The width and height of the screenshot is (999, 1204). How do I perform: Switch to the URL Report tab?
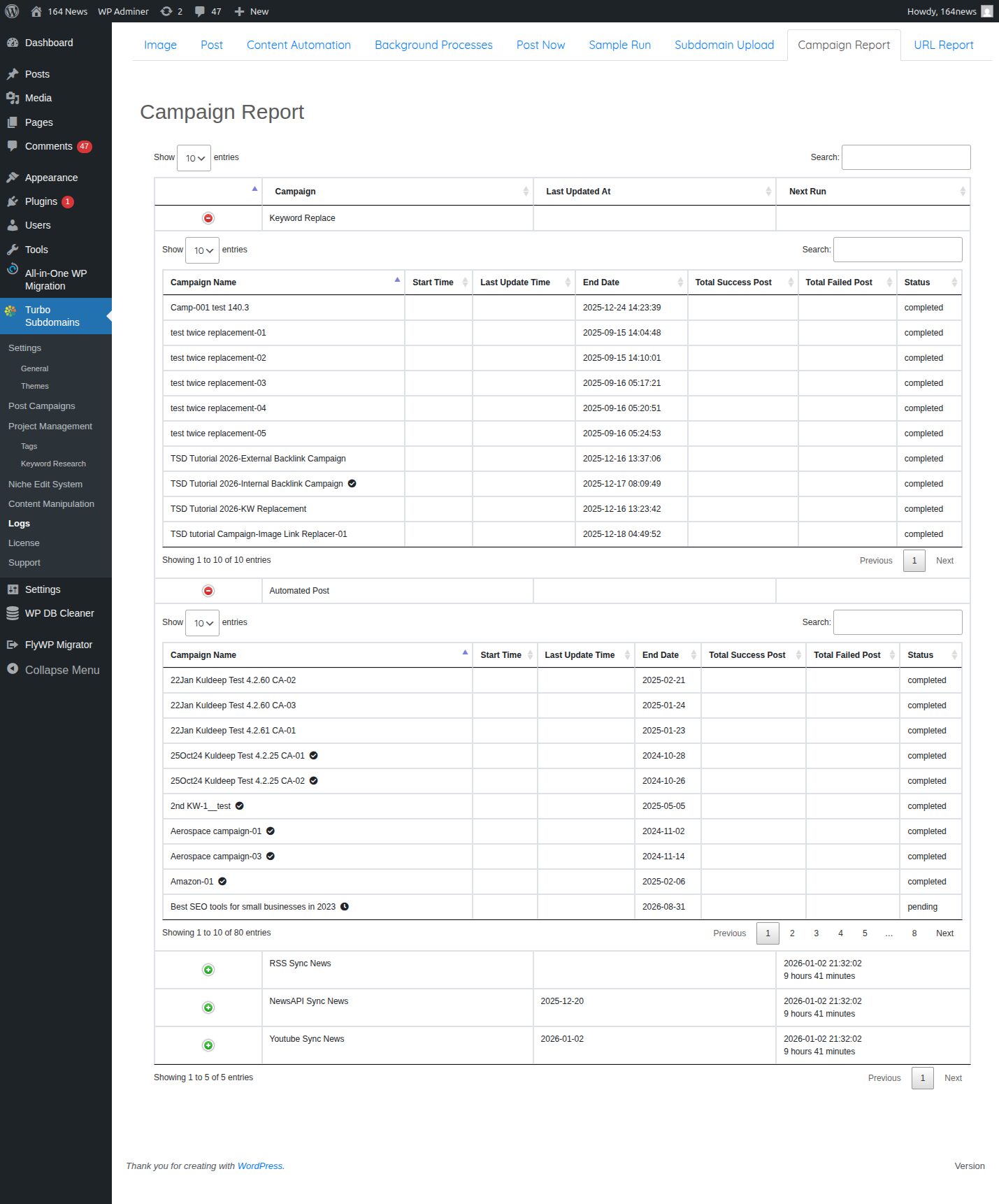pos(943,45)
